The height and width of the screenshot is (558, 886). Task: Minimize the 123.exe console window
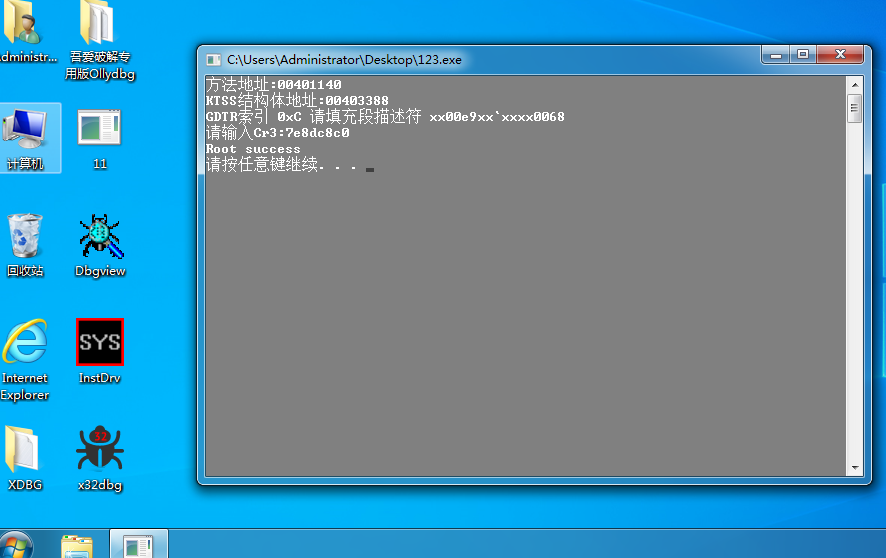point(776,55)
